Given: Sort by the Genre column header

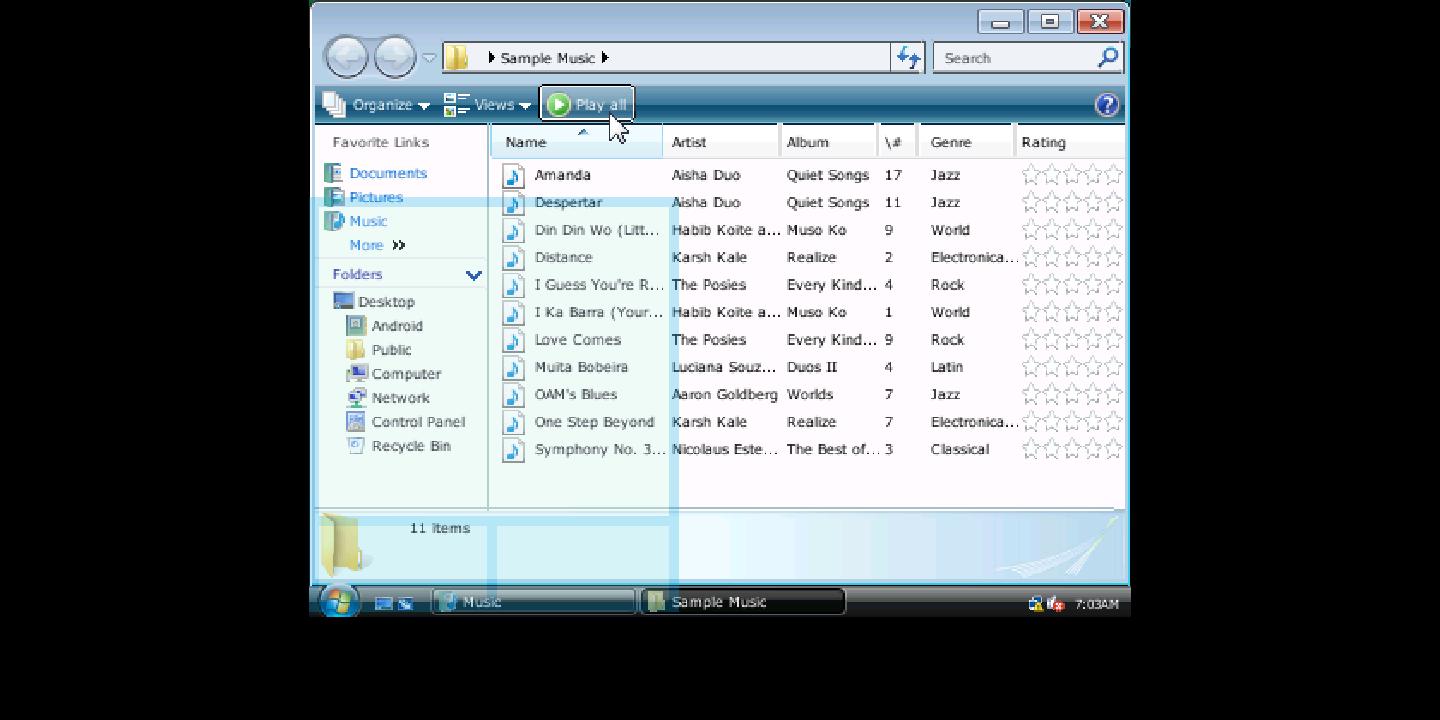Looking at the screenshot, I should tap(965, 142).
